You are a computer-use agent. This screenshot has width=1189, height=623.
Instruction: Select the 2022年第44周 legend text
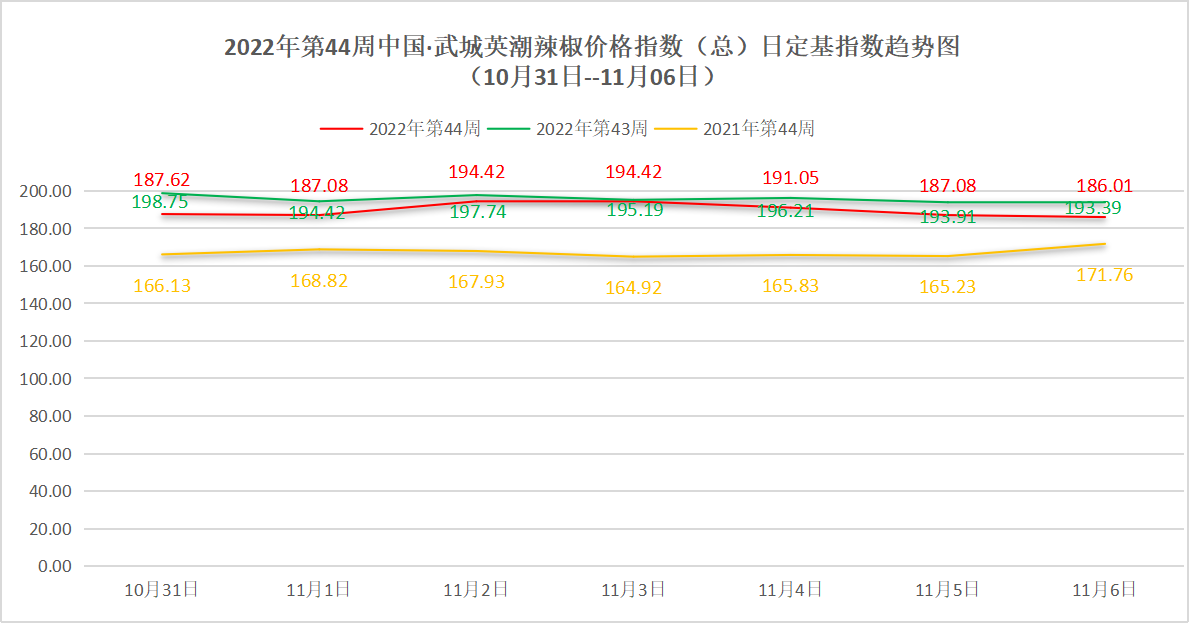pyautogui.click(x=424, y=129)
